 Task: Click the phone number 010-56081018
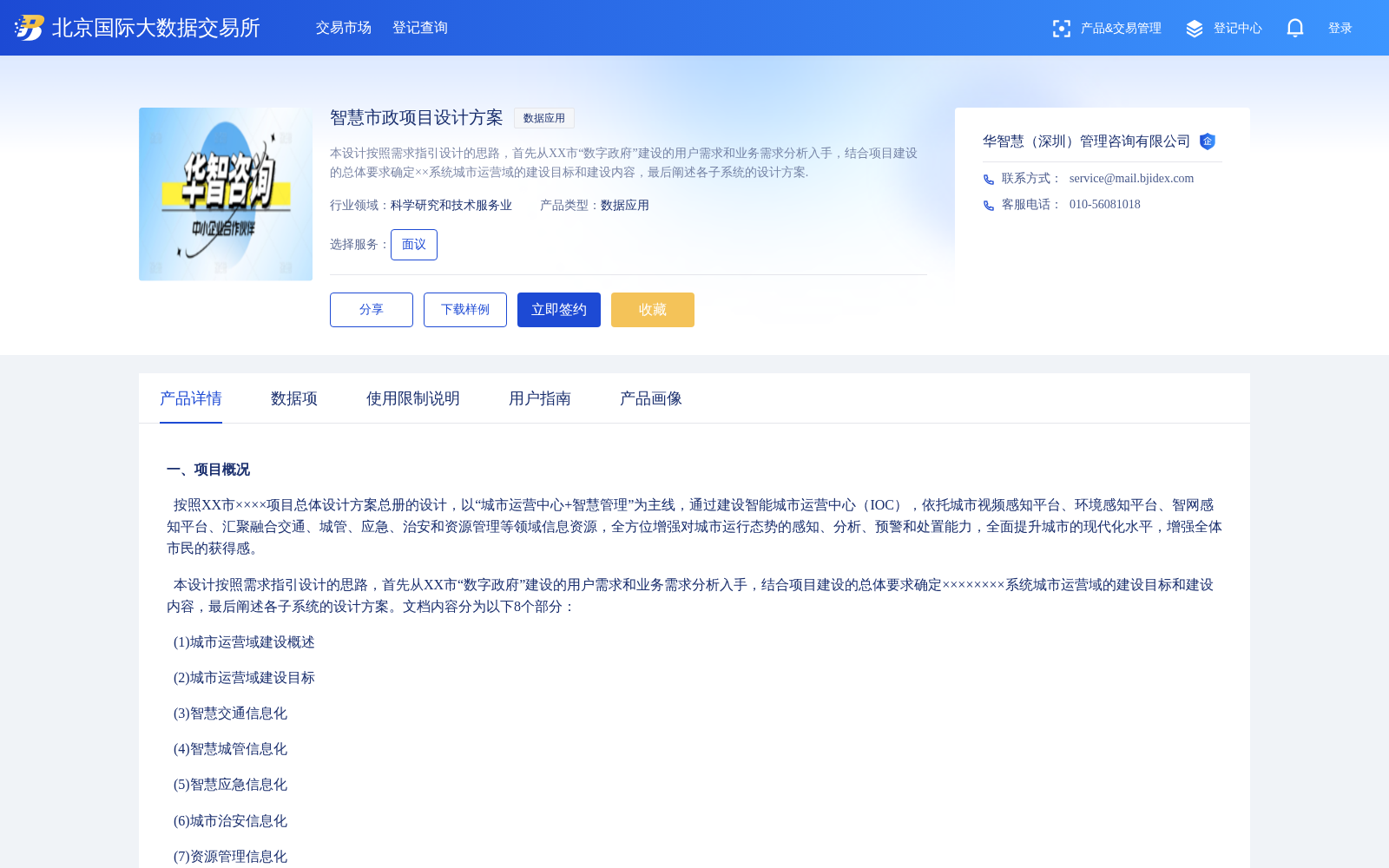[1105, 205]
